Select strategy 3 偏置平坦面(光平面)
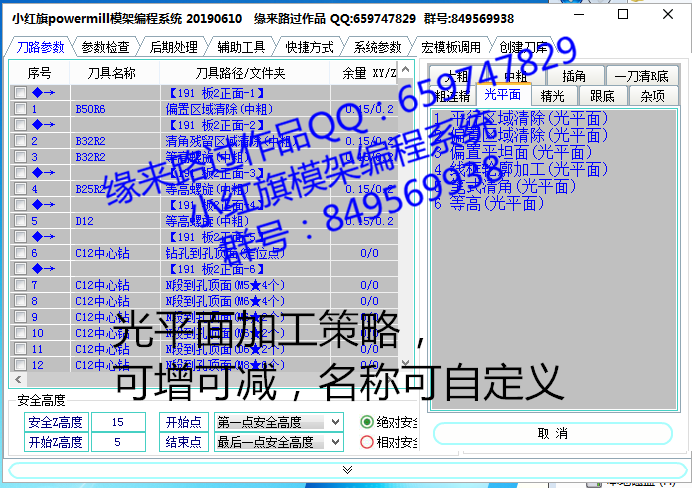The image size is (692, 488). [513, 153]
